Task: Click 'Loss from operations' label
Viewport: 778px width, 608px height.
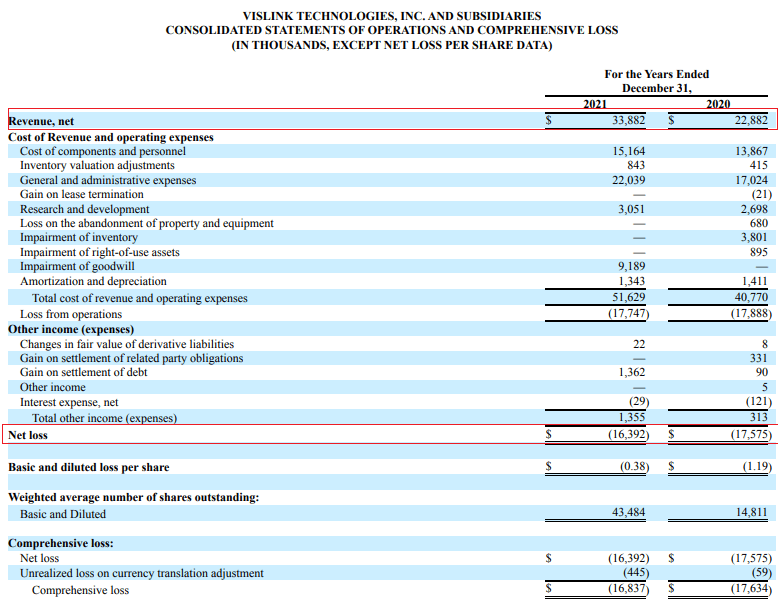Action: coord(71,314)
